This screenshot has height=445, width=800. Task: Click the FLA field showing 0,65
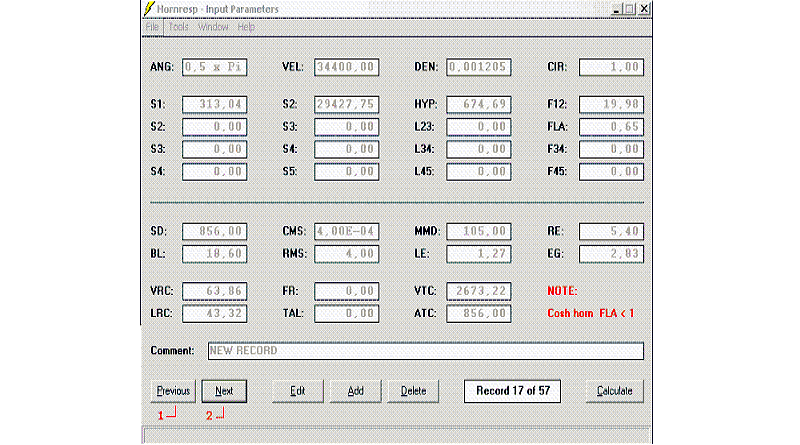(611, 127)
